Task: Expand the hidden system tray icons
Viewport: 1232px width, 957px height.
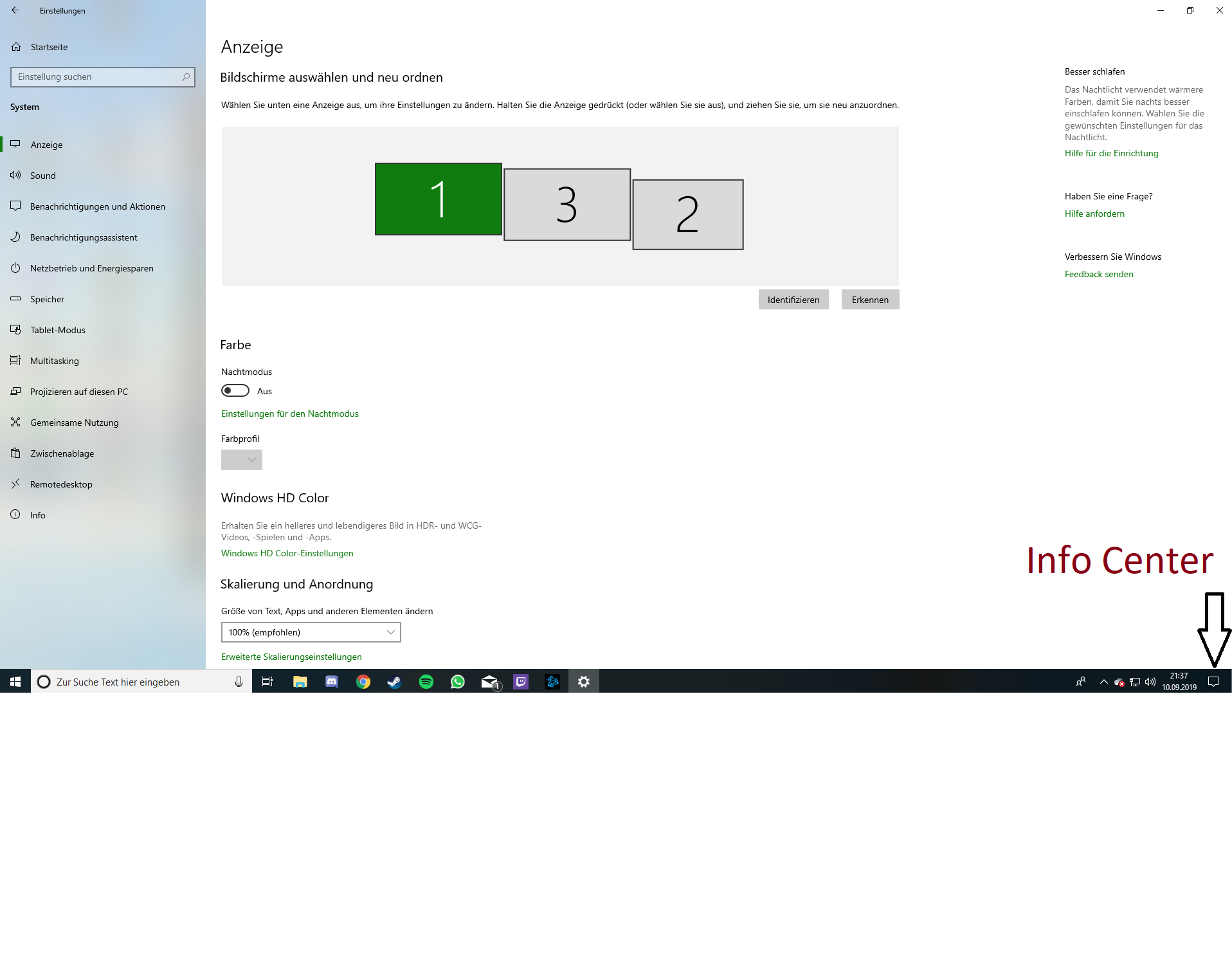Action: point(1103,682)
